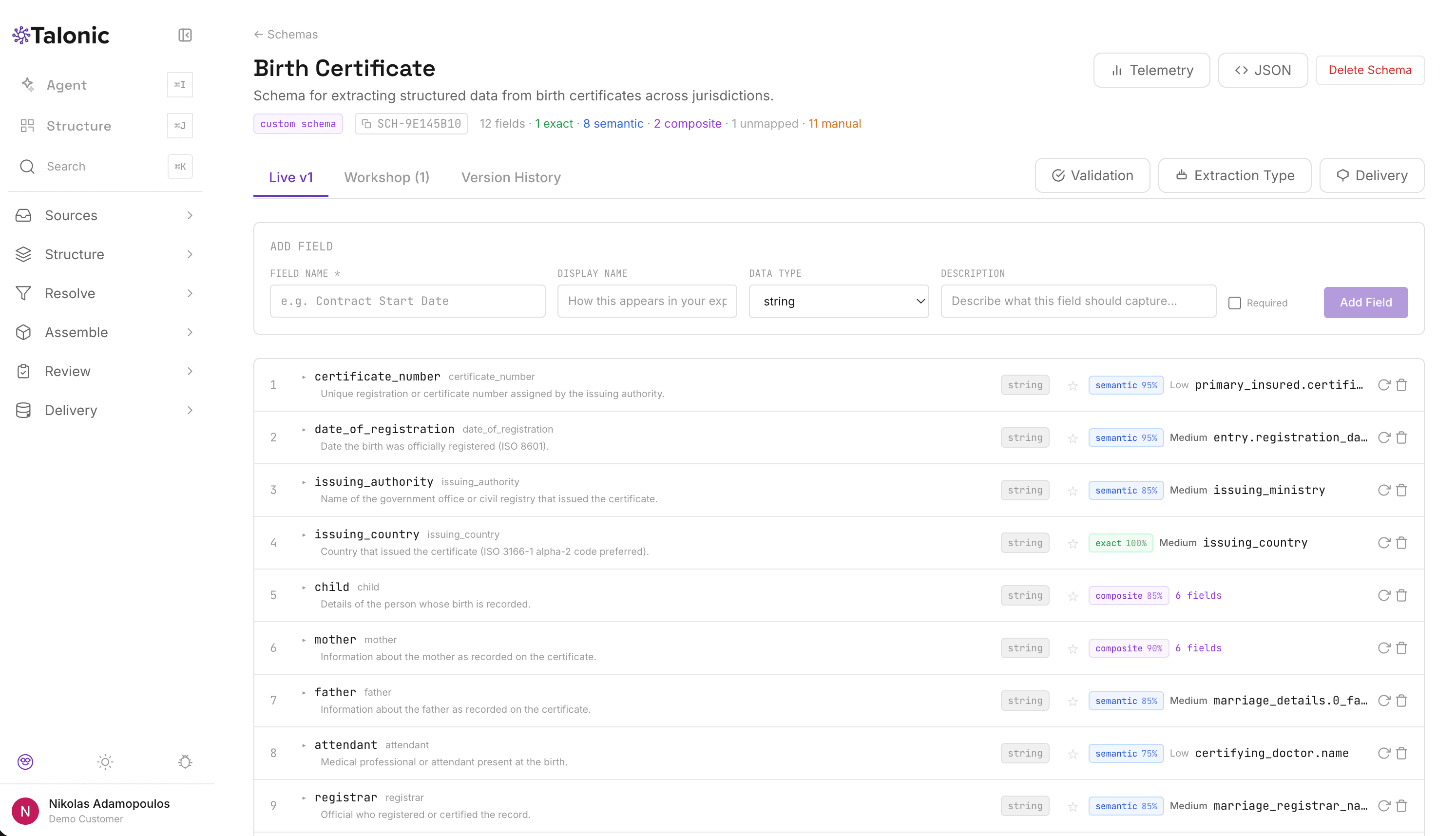The width and height of the screenshot is (1456, 836).
Task: Star the mother field
Action: tap(1073, 649)
